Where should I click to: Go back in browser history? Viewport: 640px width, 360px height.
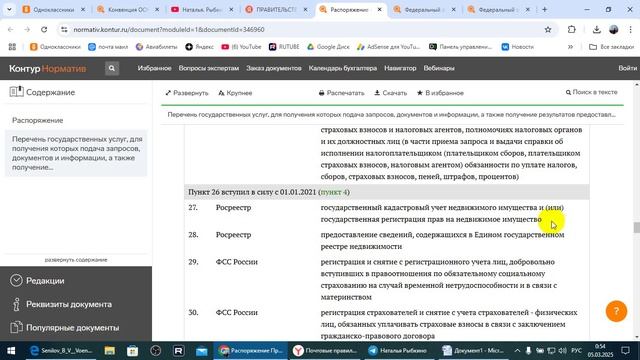click(11, 29)
